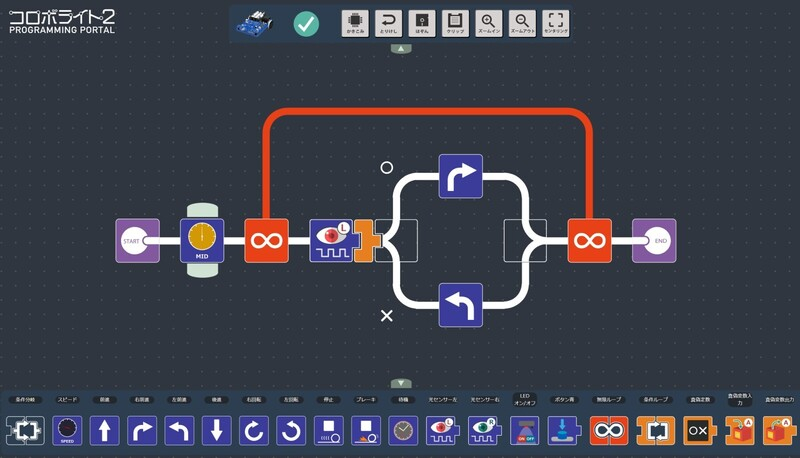Click the green checkmark status indicator

click(x=306, y=24)
